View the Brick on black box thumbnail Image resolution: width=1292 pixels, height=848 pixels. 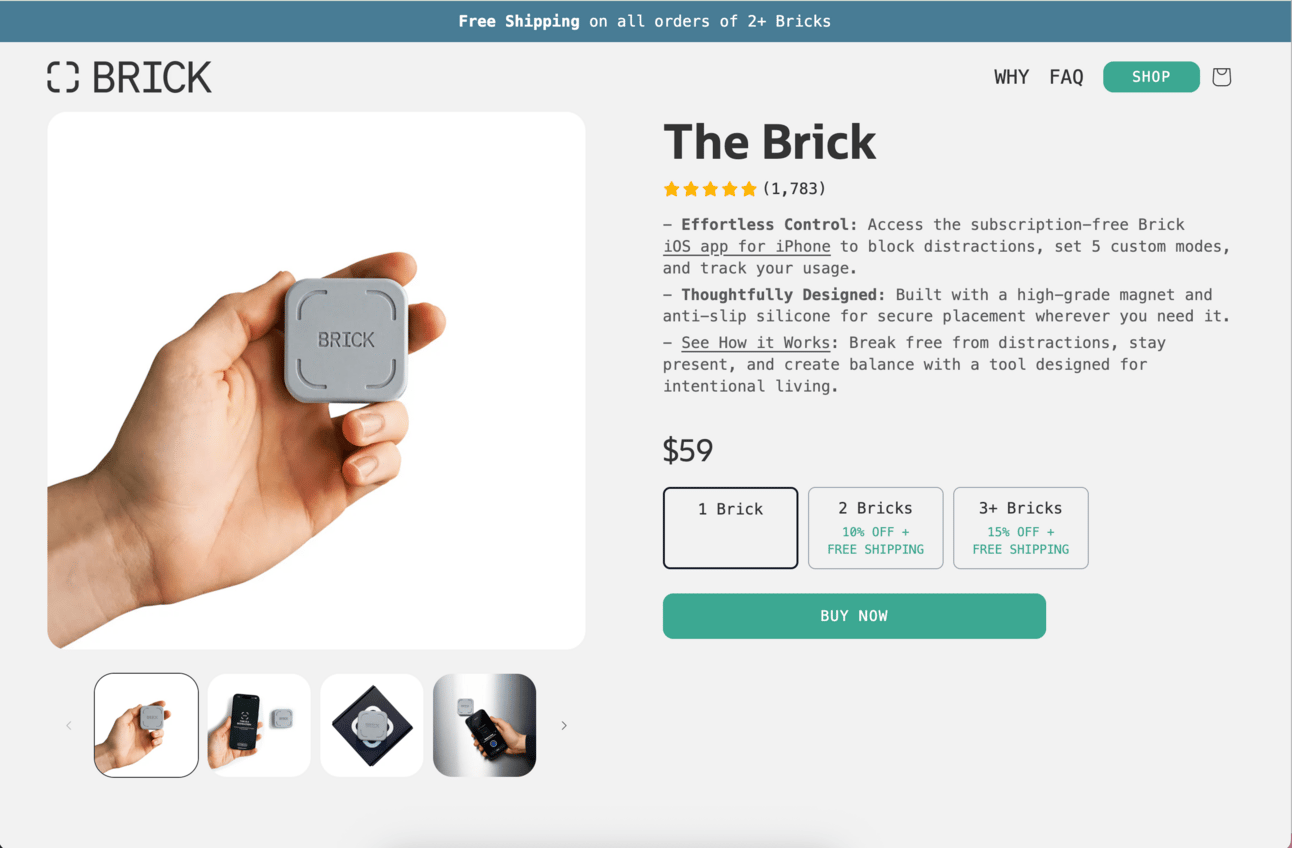[x=372, y=725]
